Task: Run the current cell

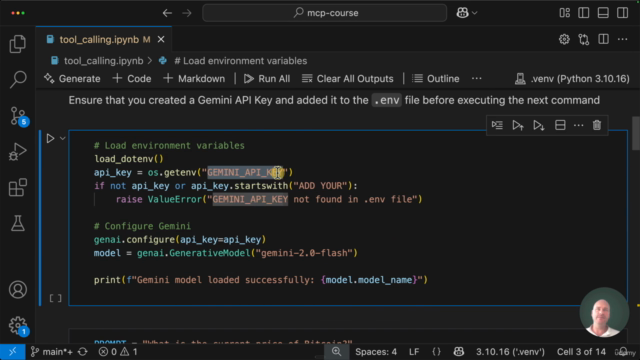Action: click(x=50, y=138)
